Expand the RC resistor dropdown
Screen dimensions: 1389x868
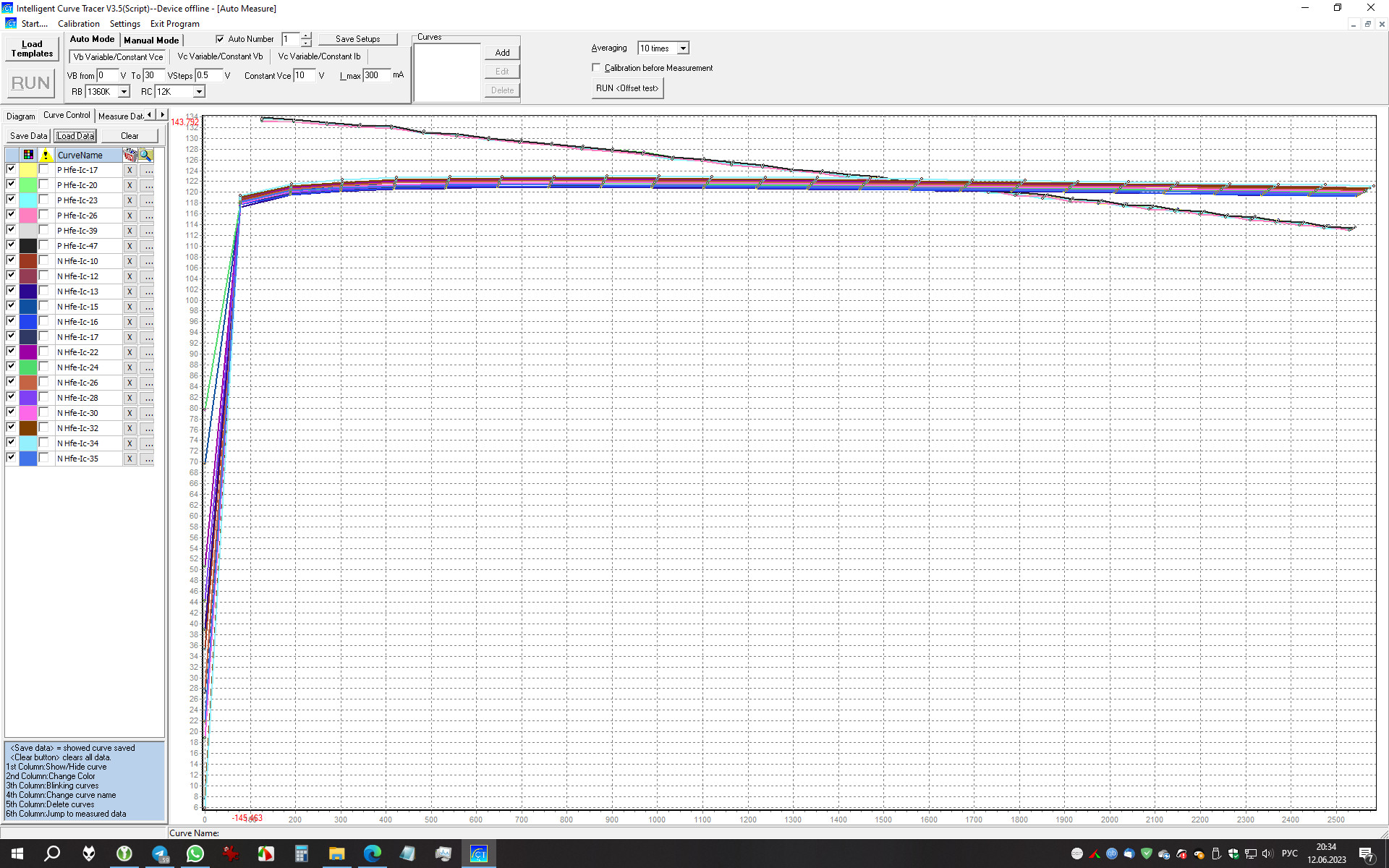(199, 92)
